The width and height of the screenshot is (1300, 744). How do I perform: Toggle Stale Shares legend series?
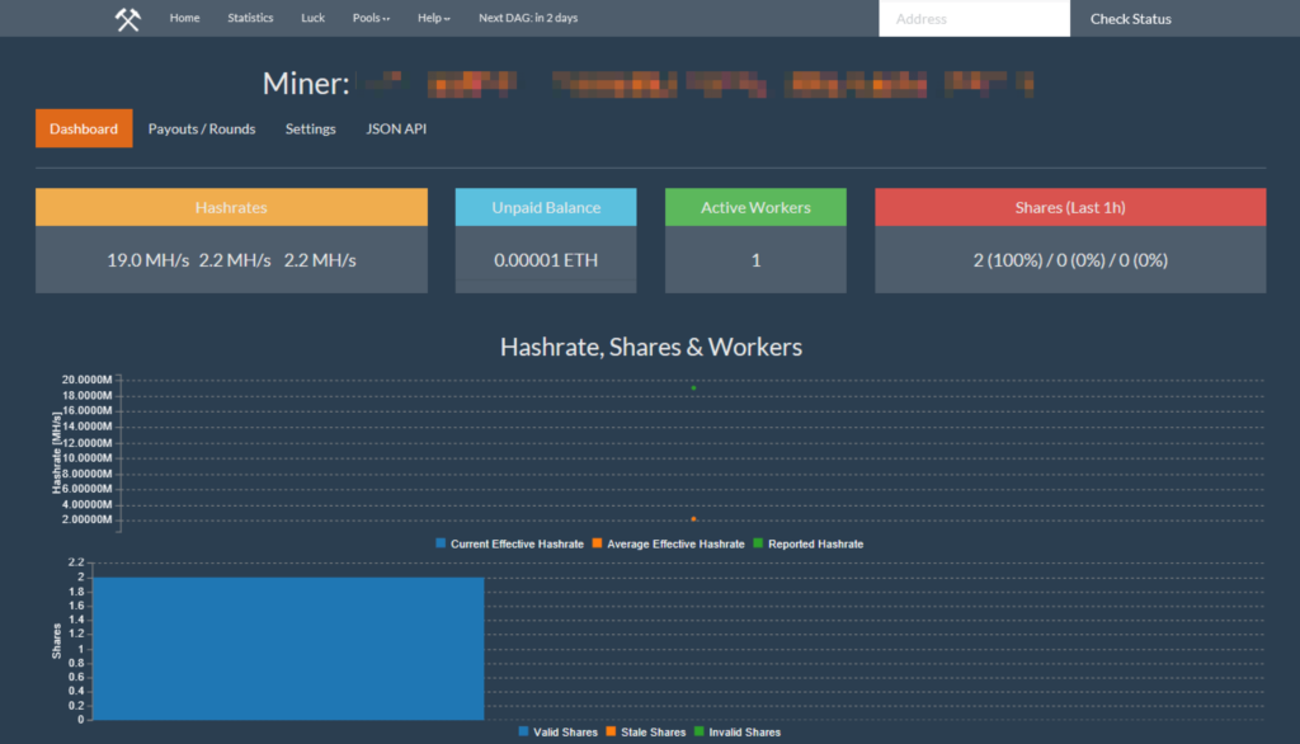click(645, 732)
